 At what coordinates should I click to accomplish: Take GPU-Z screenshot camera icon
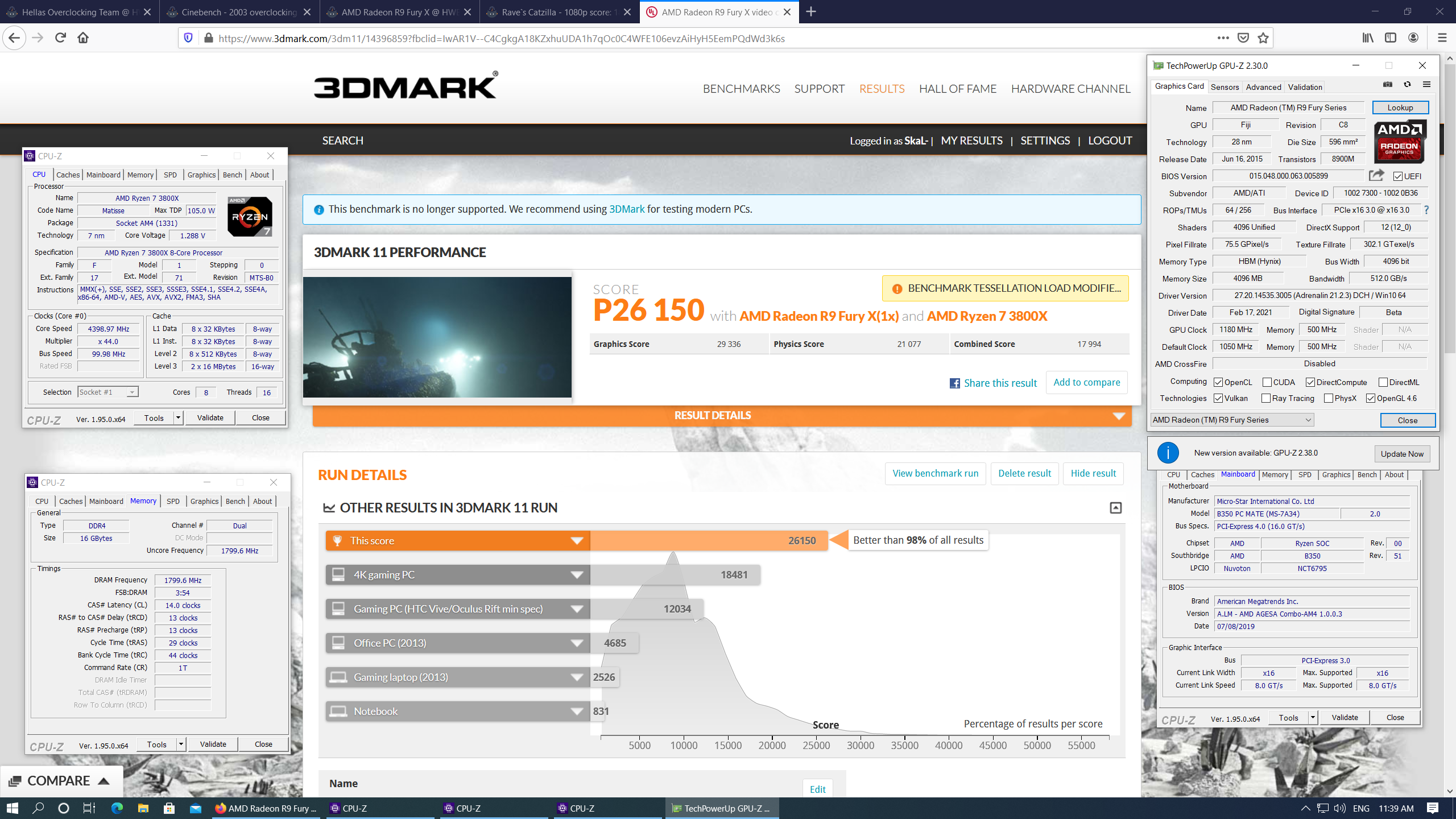[1388, 85]
